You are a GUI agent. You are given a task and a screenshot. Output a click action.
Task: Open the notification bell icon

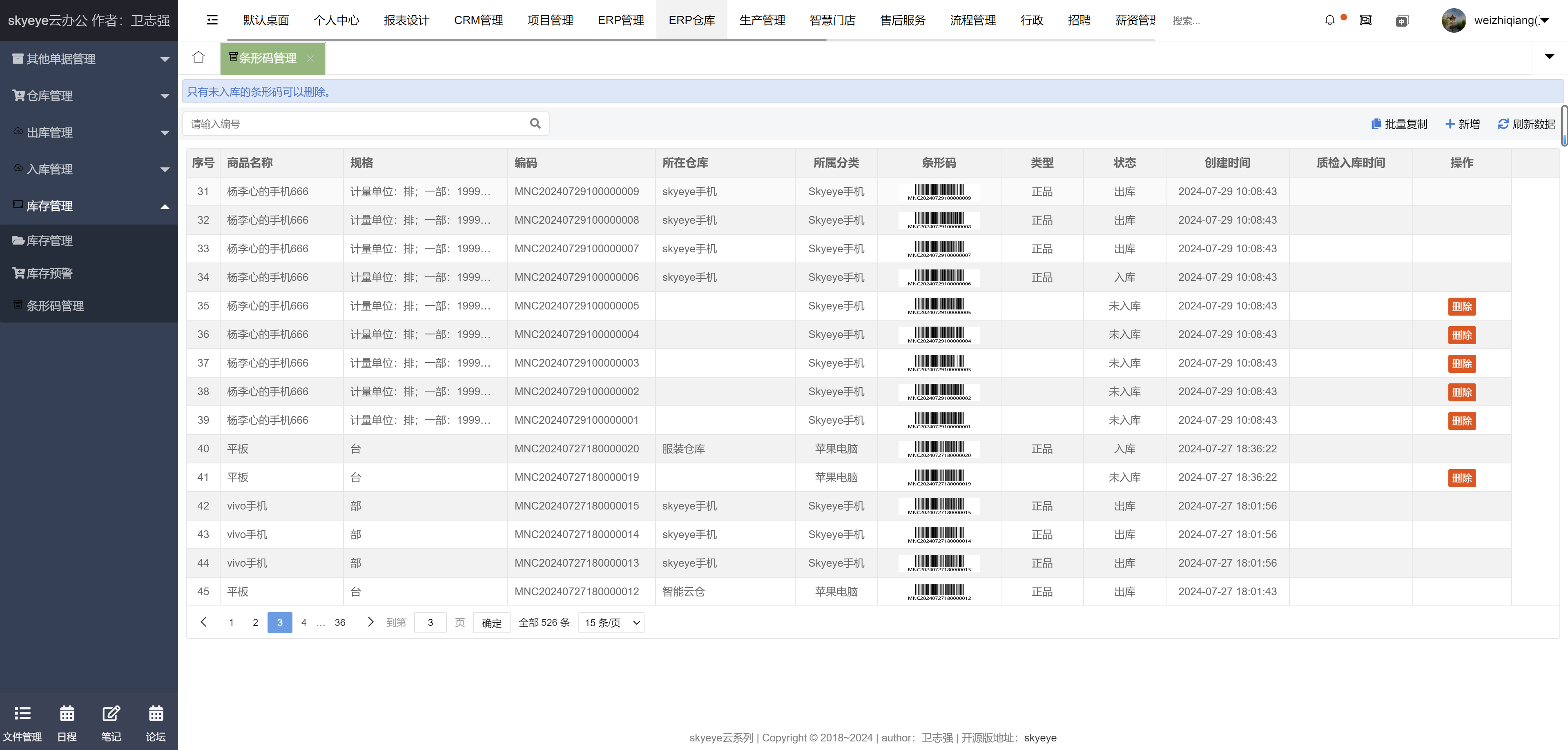(1329, 20)
